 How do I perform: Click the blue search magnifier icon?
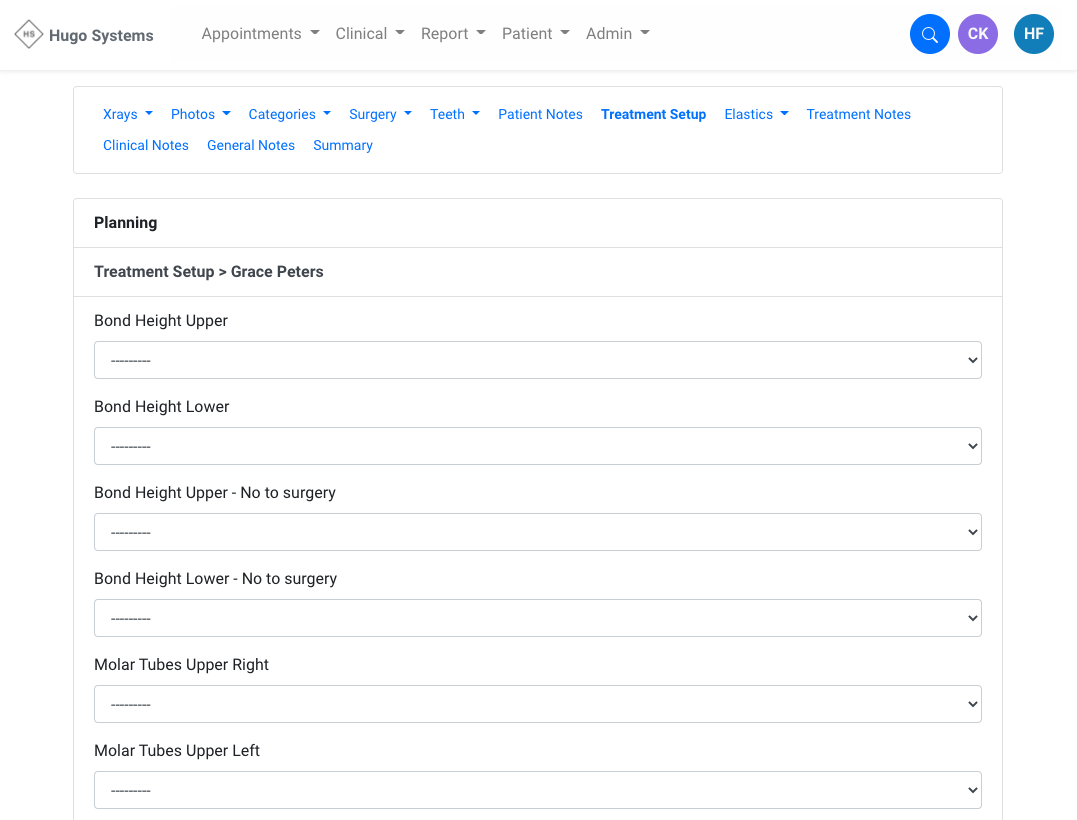(x=929, y=34)
